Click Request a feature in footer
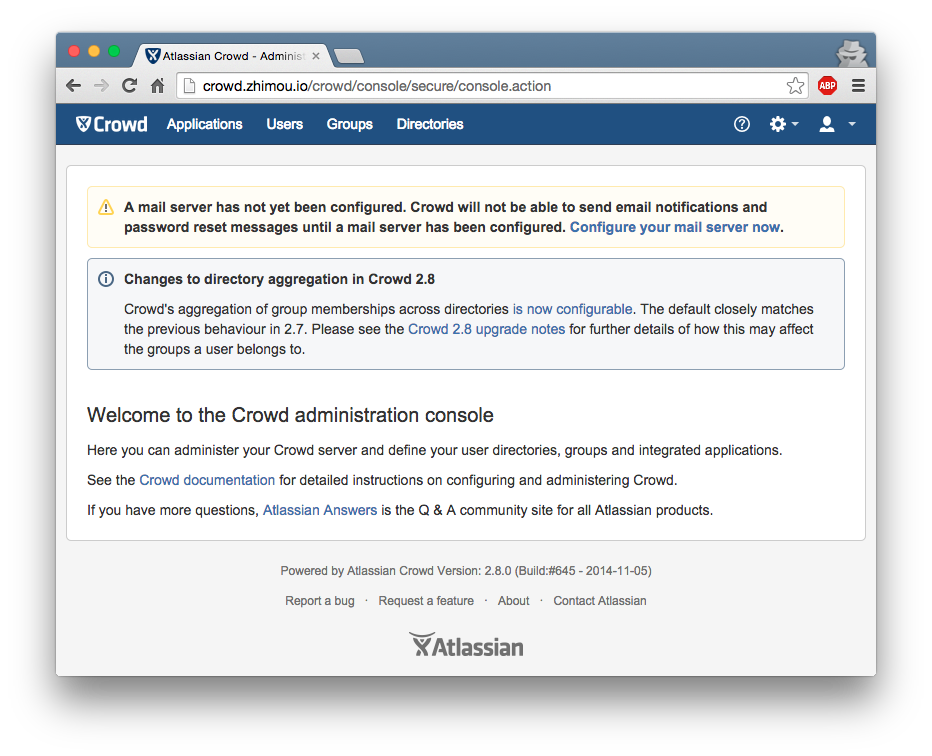The width and height of the screenshot is (932, 756). click(x=426, y=601)
